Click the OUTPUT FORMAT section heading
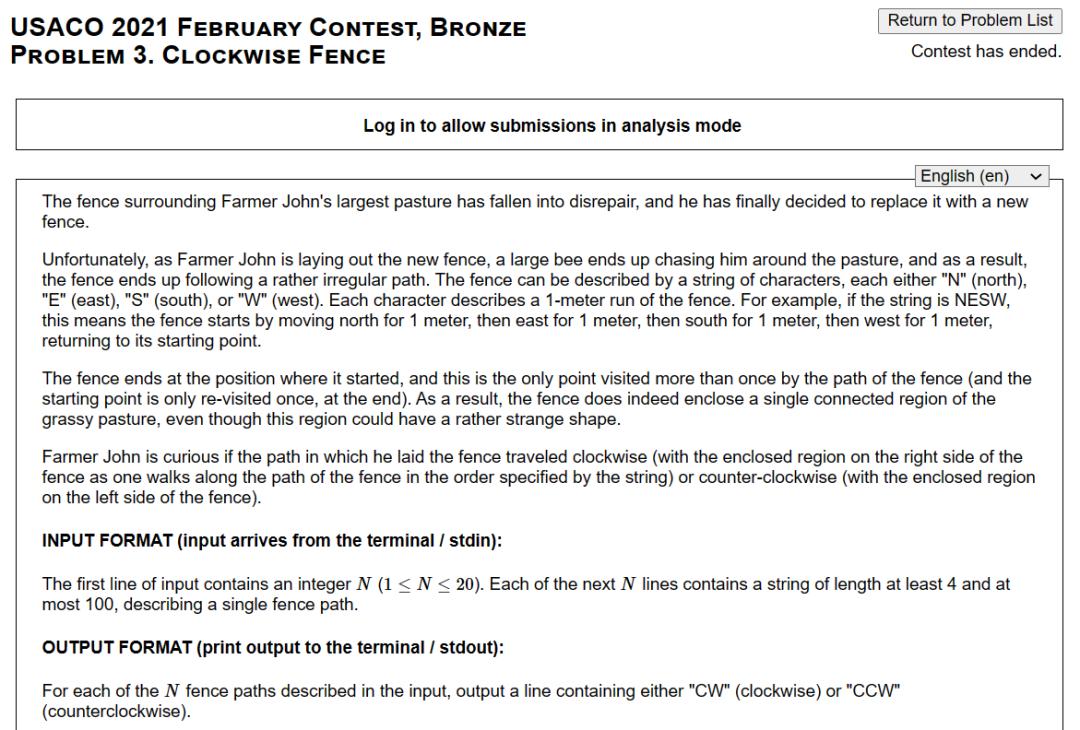 272,647
